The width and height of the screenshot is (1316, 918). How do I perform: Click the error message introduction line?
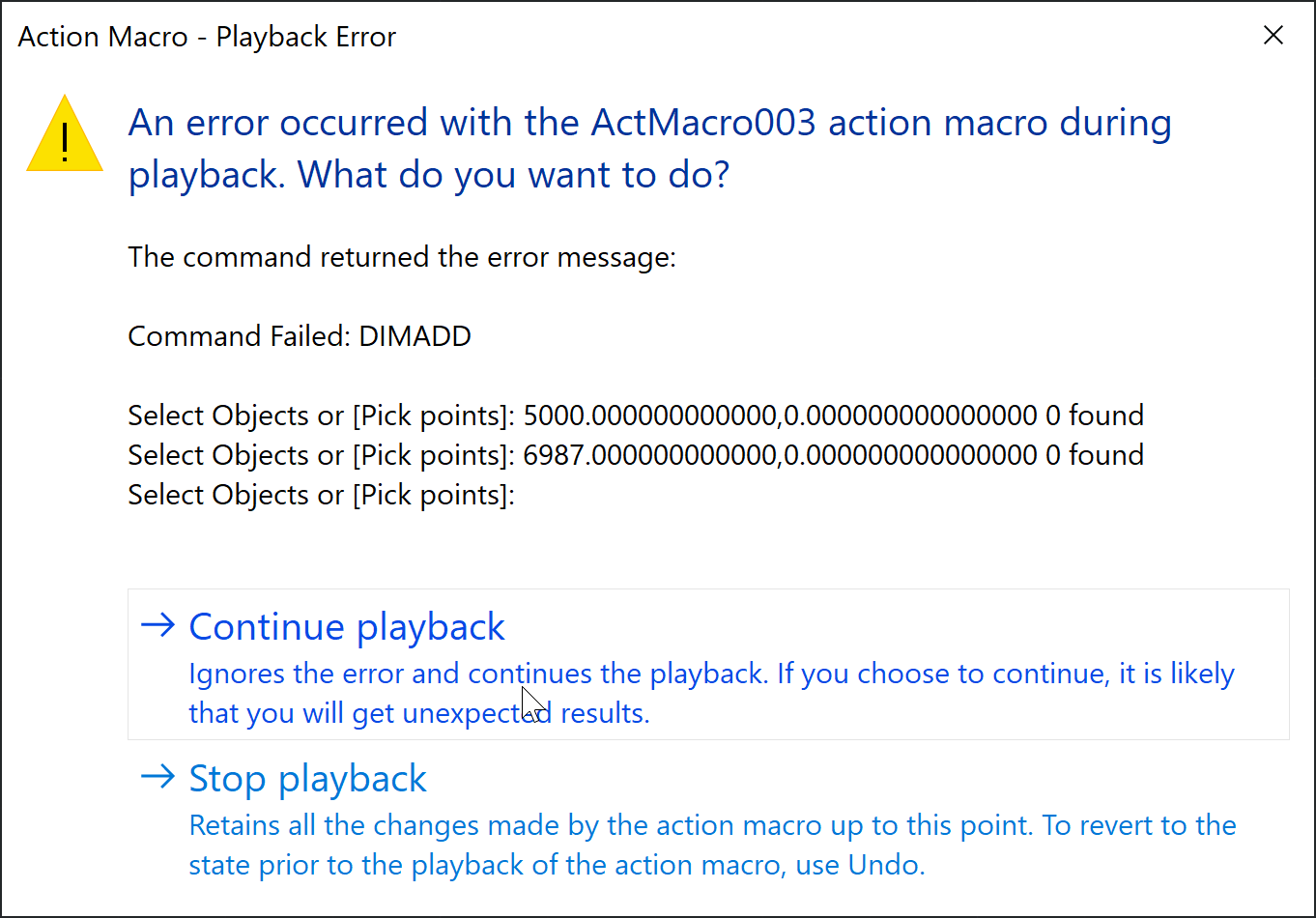(402, 256)
